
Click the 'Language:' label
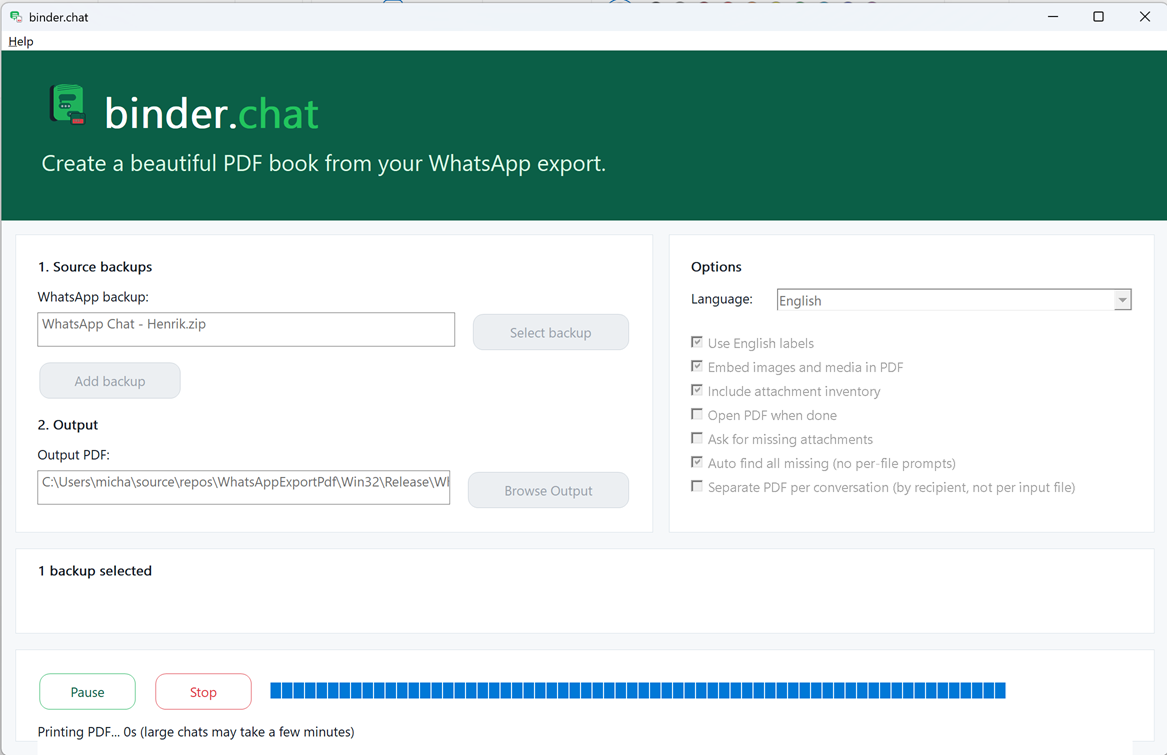coord(722,299)
